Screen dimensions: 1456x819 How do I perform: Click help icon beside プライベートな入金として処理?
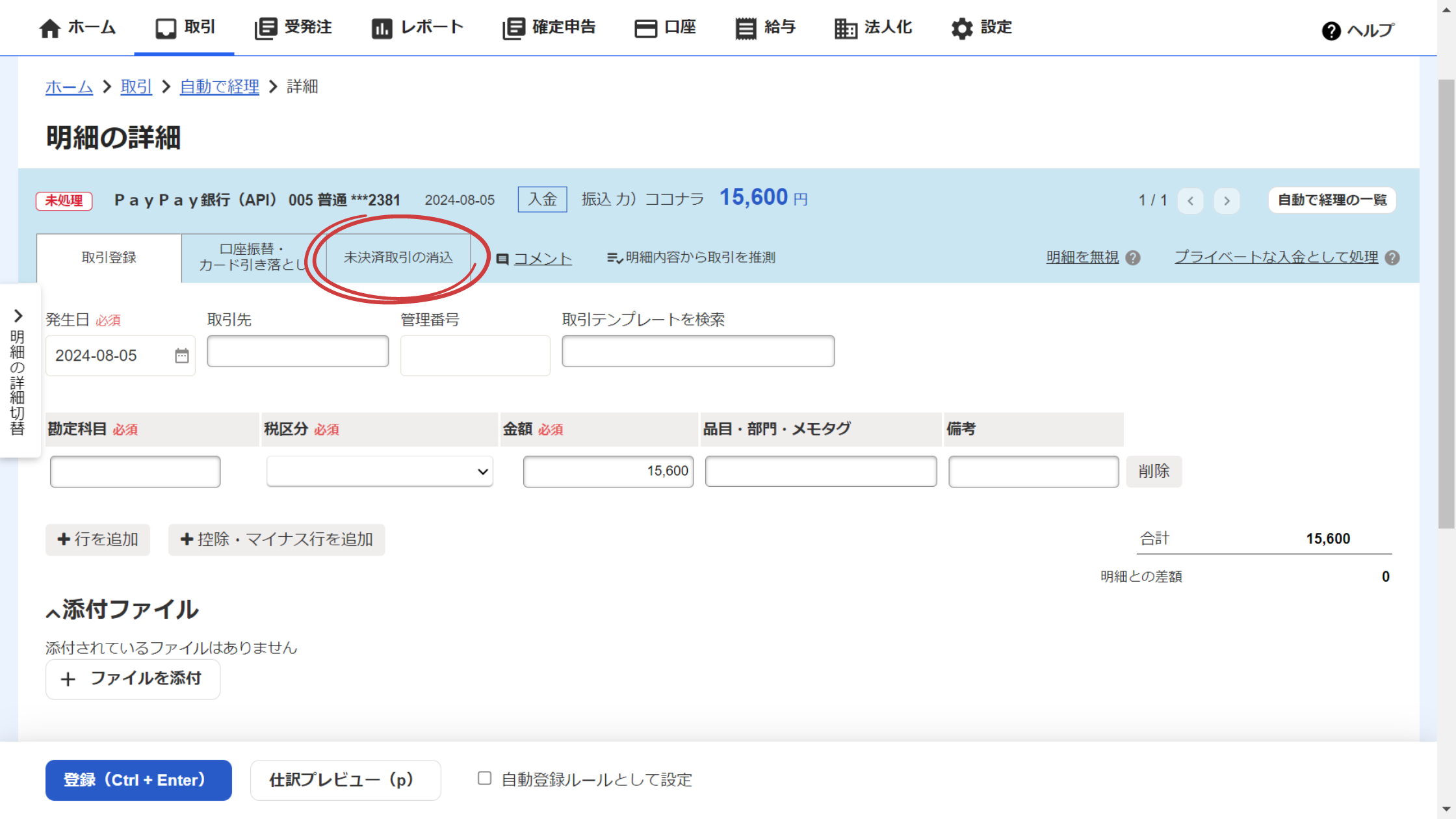tap(1392, 258)
